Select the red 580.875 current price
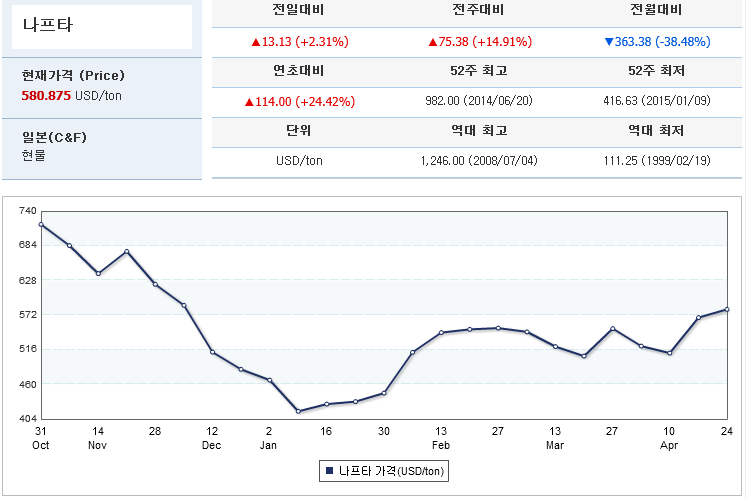 47,94
